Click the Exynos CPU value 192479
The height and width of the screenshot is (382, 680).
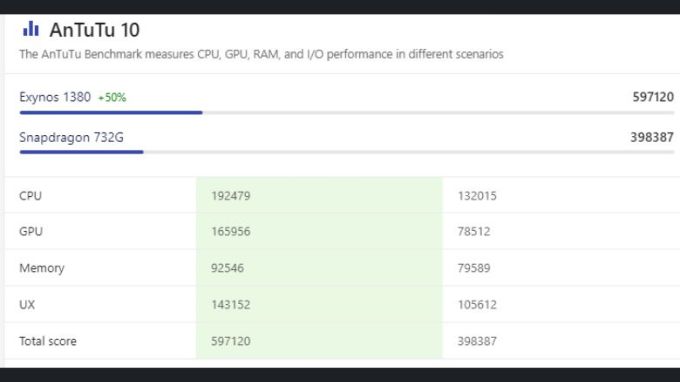(231, 196)
